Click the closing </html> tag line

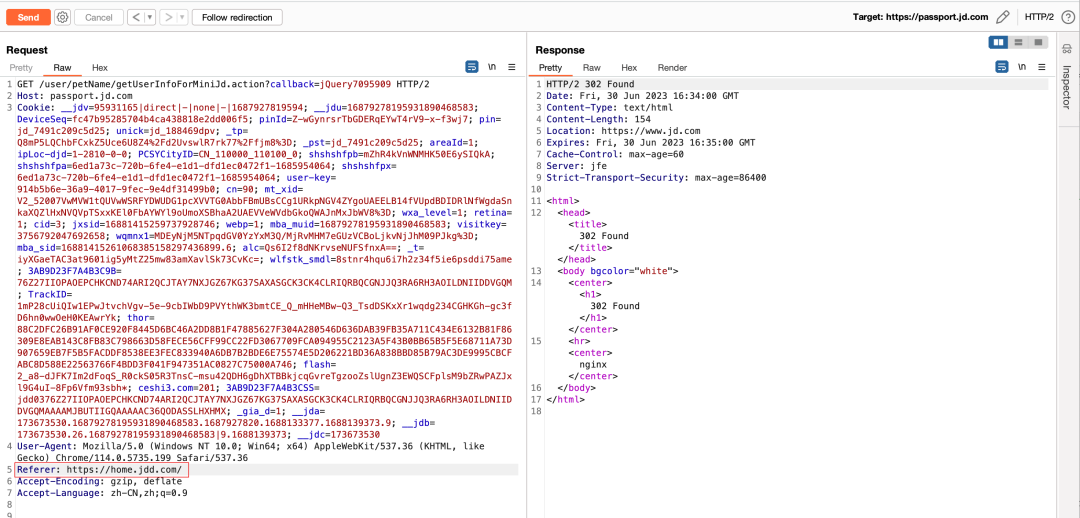(x=565, y=400)
